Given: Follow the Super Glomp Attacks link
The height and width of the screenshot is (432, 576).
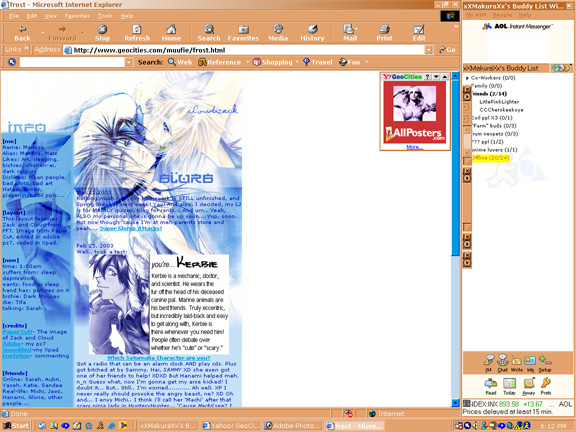Looking at the screenshot, I should tap(131, 228).
